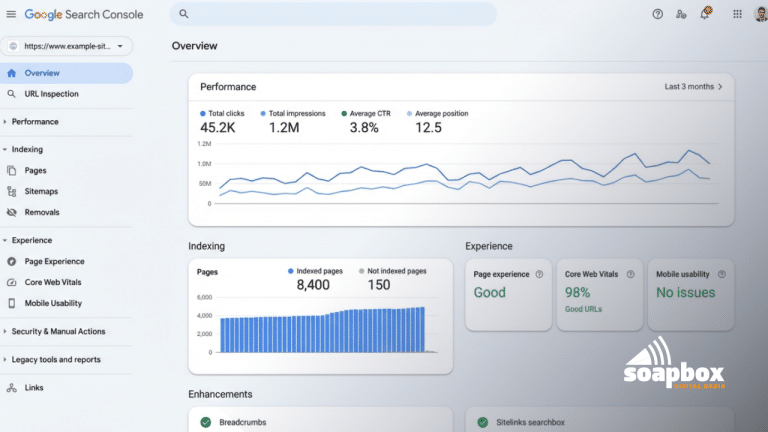Open the Core Web Vitals 98% card
This screenshot has height=432, width=768.
[x=600, y=294]
